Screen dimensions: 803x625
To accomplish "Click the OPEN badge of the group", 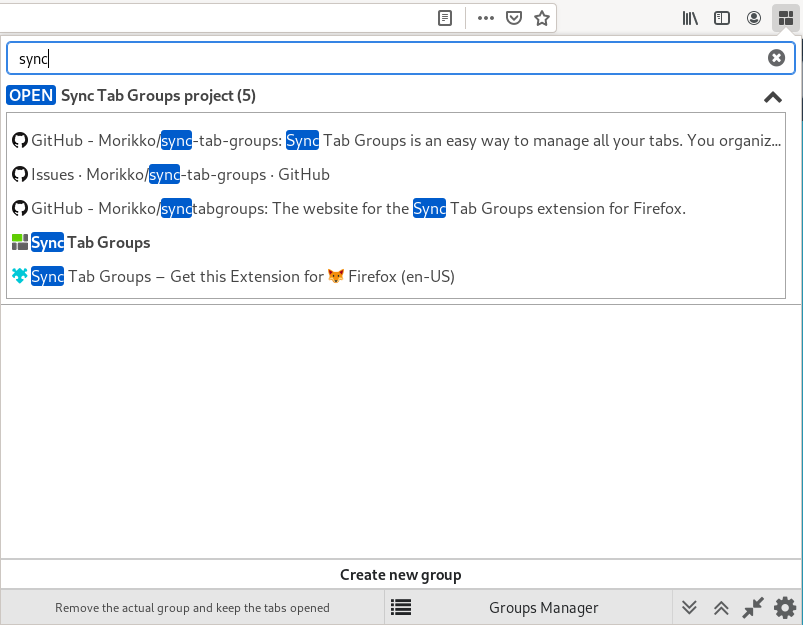I will pyautogui.click(x=31, y=95).
